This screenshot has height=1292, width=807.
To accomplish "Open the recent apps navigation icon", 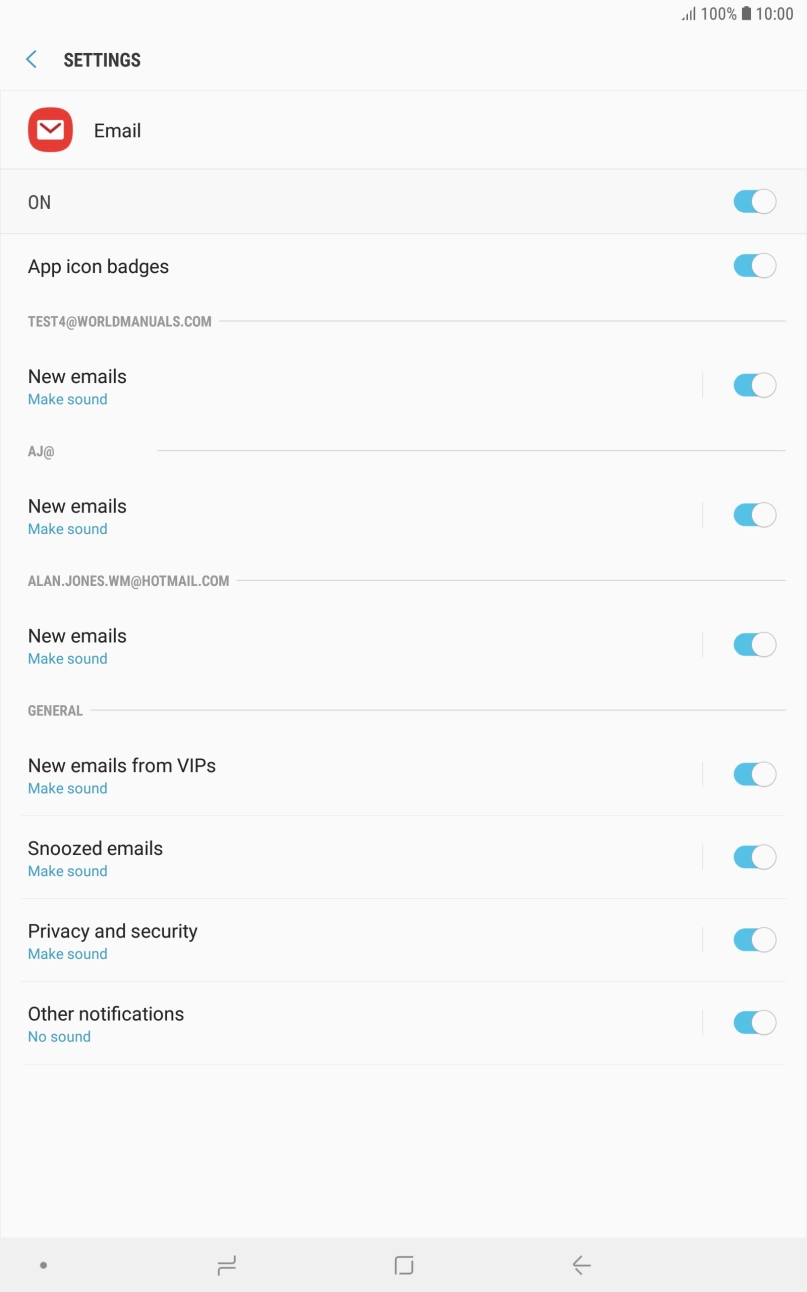I will click(226, 1266).
